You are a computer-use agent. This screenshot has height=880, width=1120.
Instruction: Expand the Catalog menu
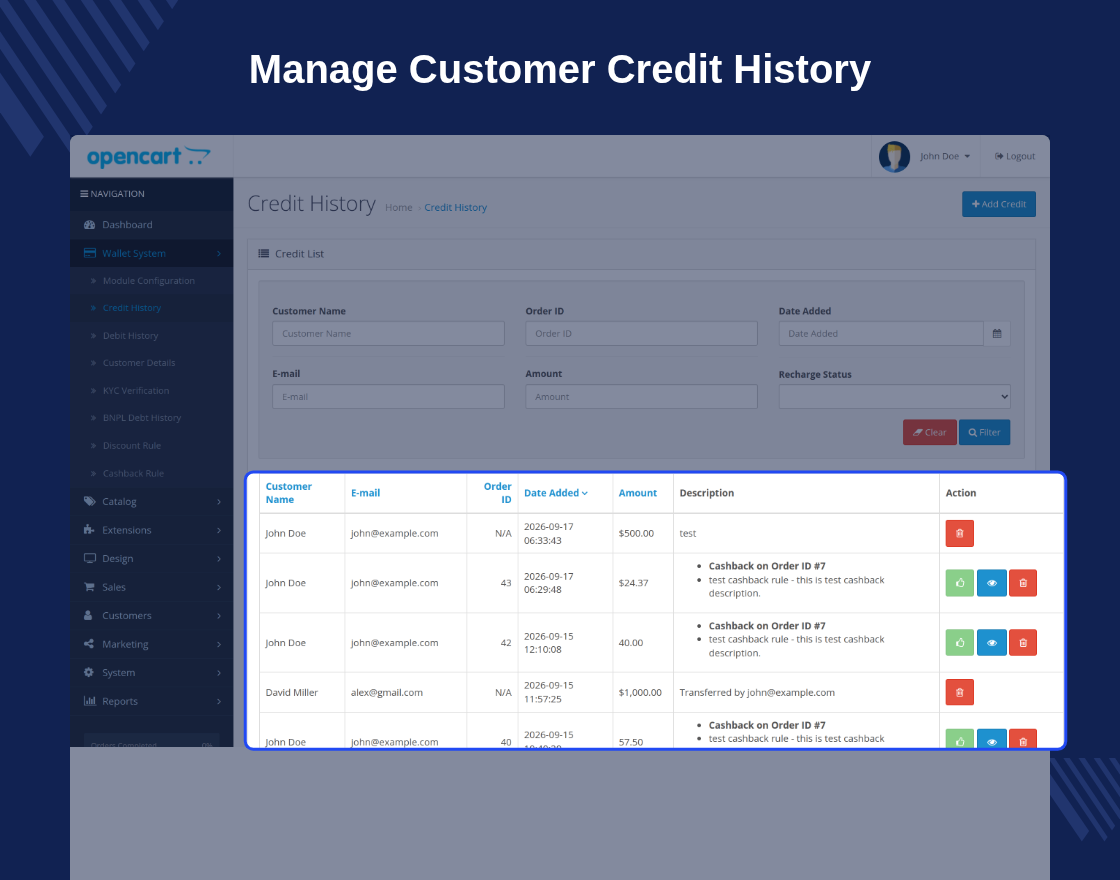151,501
